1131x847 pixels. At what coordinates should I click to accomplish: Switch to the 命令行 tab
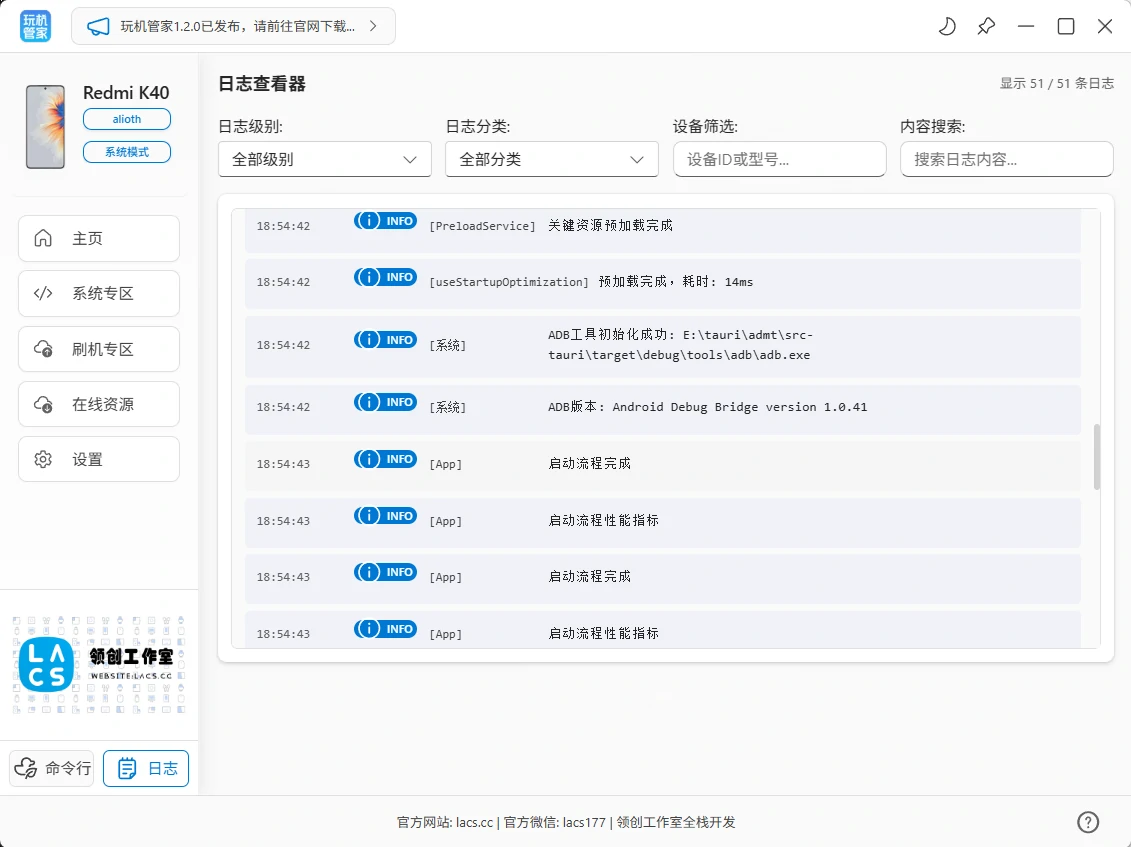[x=52, y=768]
